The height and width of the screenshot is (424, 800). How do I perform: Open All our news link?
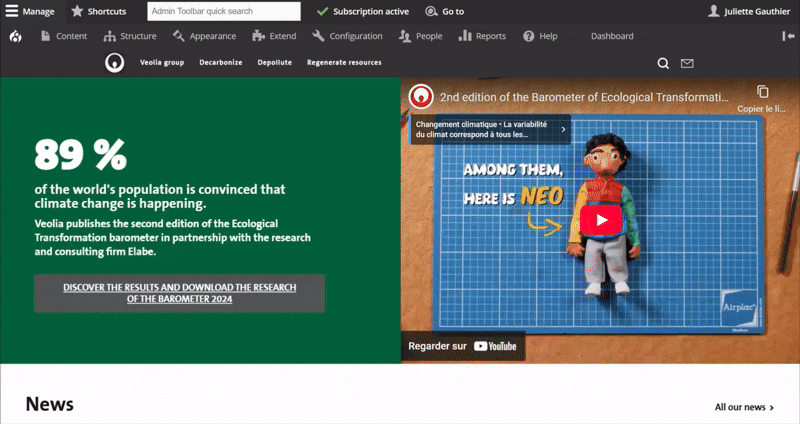pyautogui.click(x=744, y=407)
